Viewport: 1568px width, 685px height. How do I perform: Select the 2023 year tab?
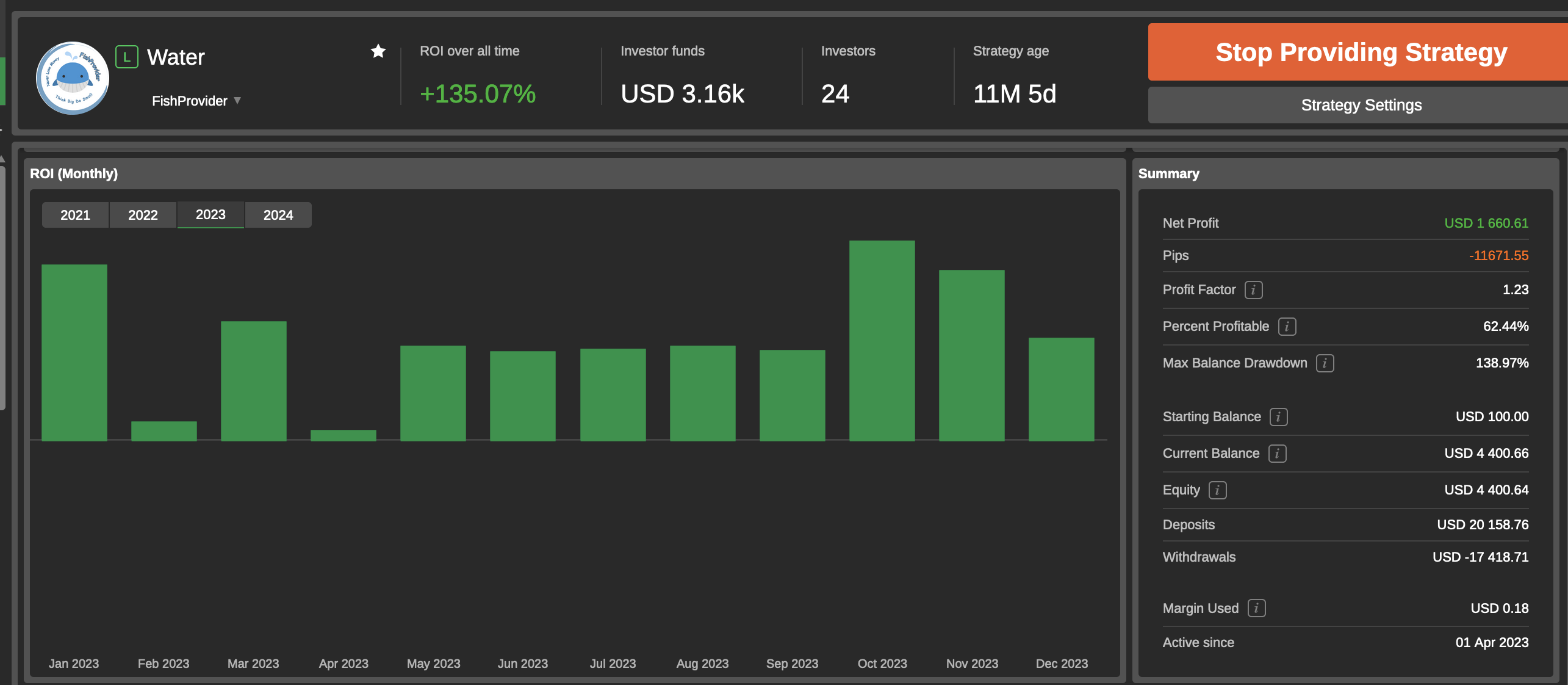pos(210,215)
